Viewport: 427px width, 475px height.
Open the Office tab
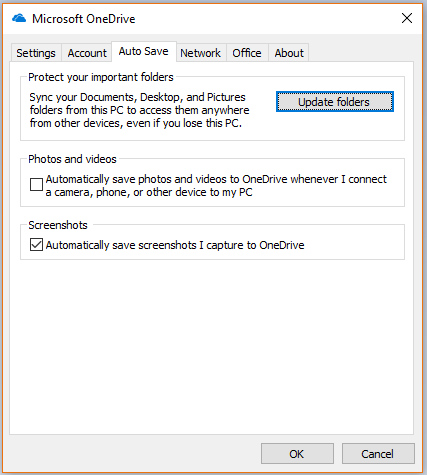click(247, 53)
